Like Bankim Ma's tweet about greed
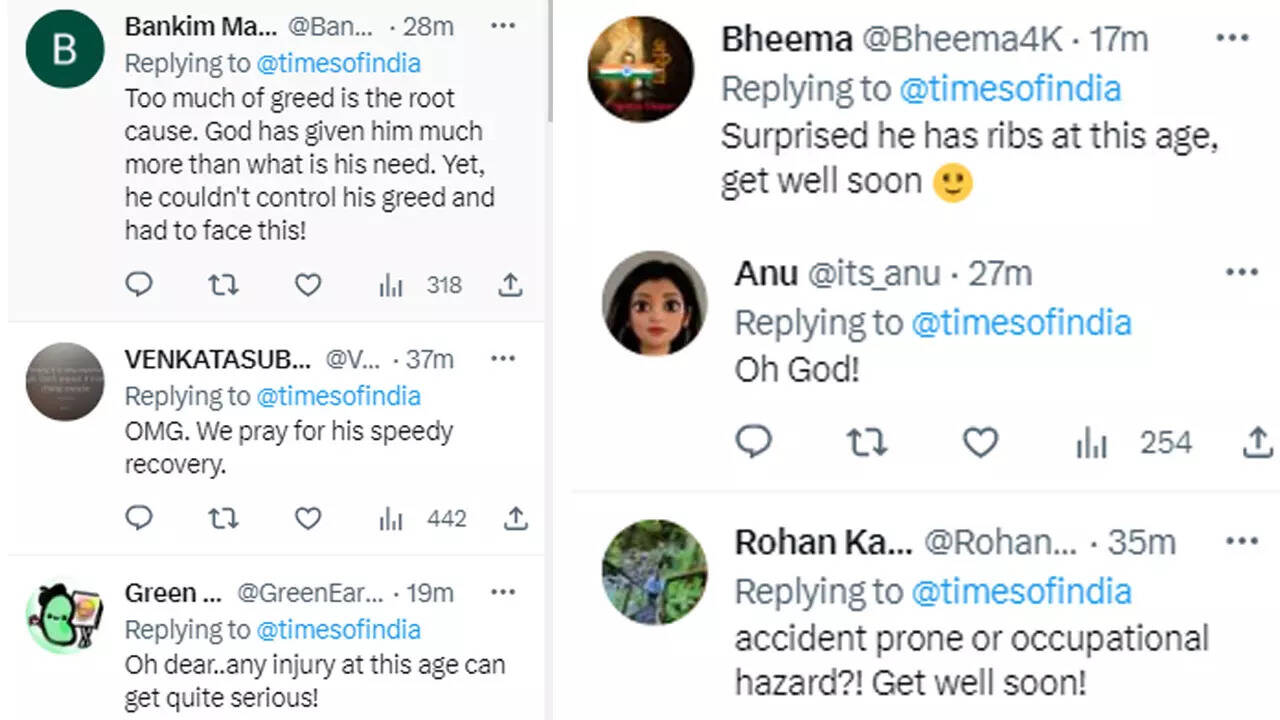 coord(308,285)
